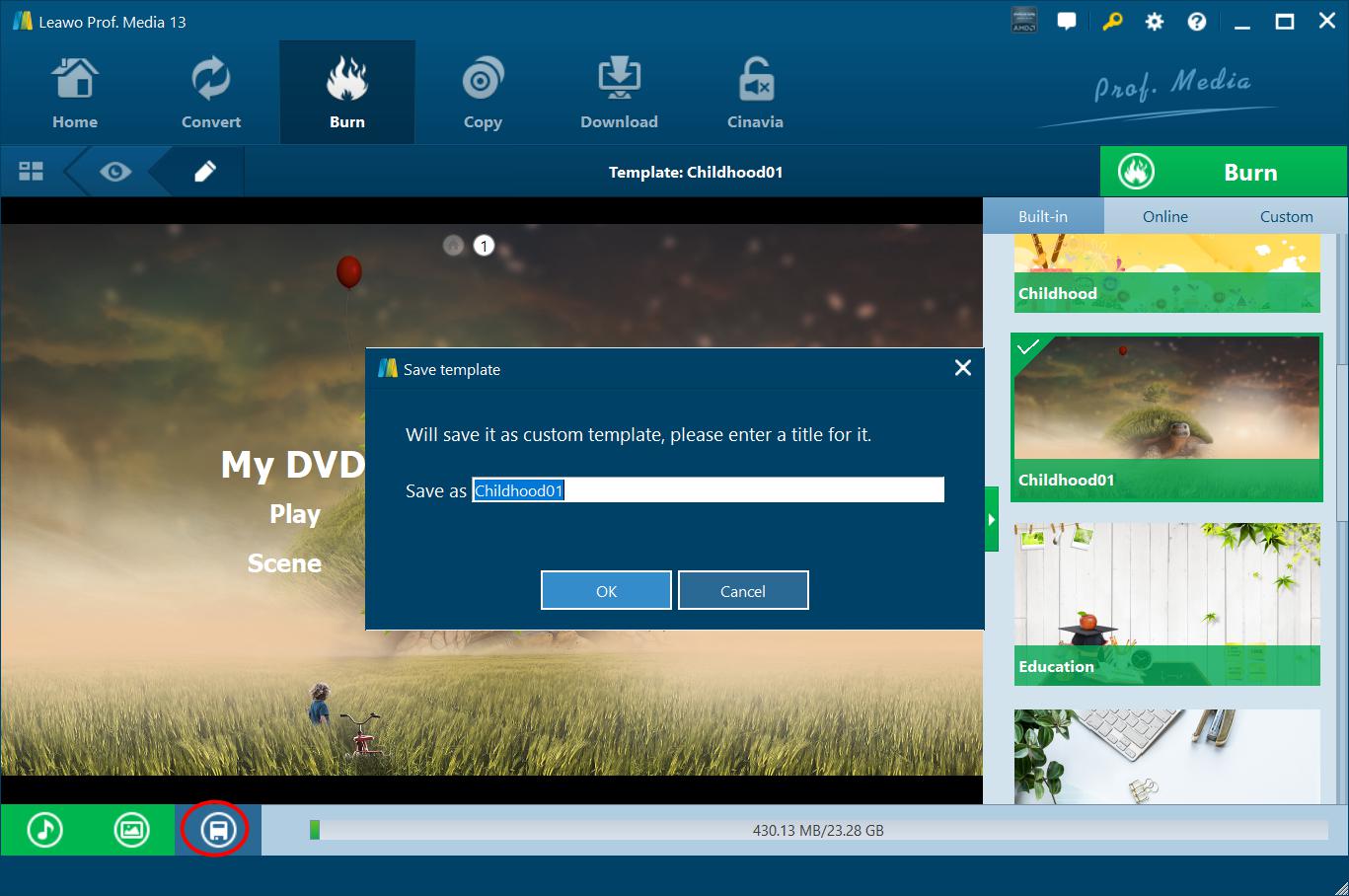This screenshot has height=896, width=1349.
Task: Click the green Burn button
Action: pos(1224,172)
